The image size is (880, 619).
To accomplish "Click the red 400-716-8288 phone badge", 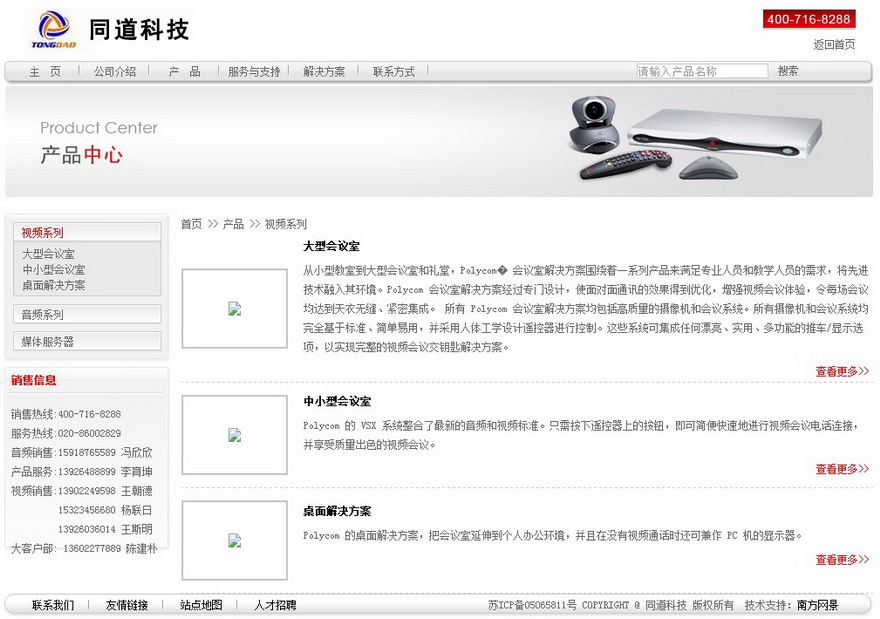I will [809, 19].
